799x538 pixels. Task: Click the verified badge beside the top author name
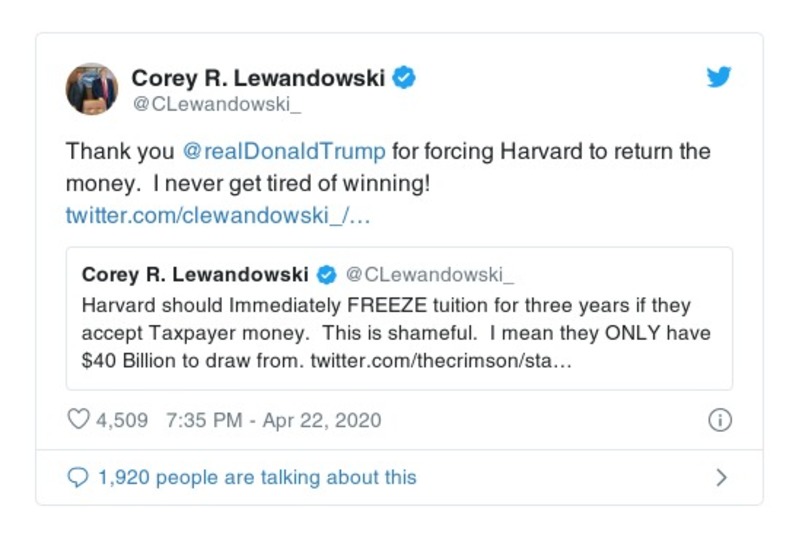pos(404,78)
